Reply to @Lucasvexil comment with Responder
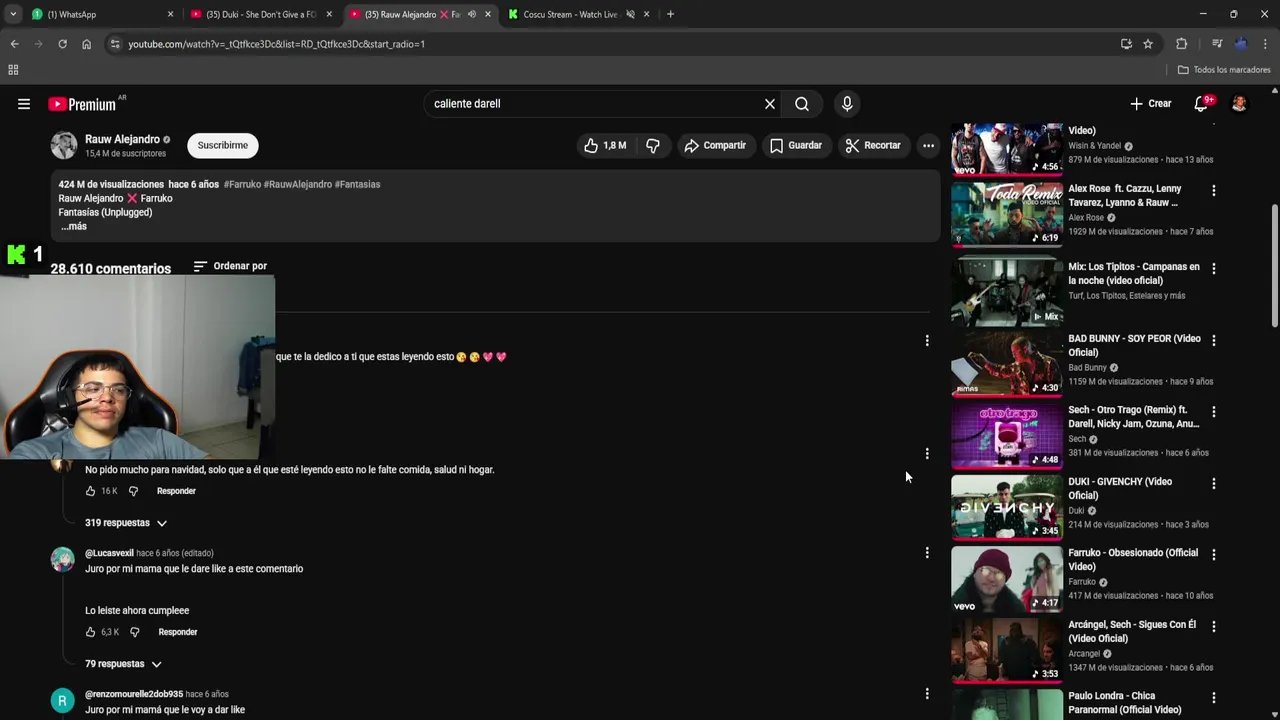The width and height of the screenshot is (1280, 720). click(x=178, y=632)
